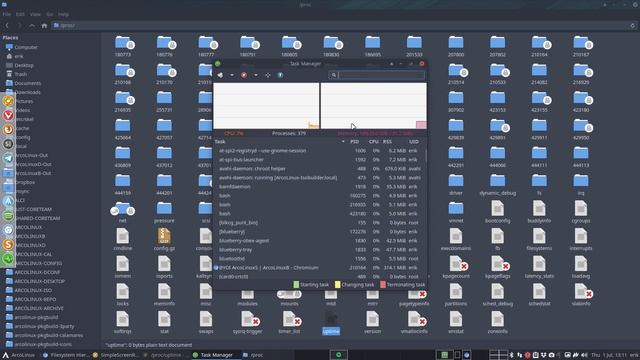Sort processes by the Task column header
640x360 pixels.
coord(220,142)
